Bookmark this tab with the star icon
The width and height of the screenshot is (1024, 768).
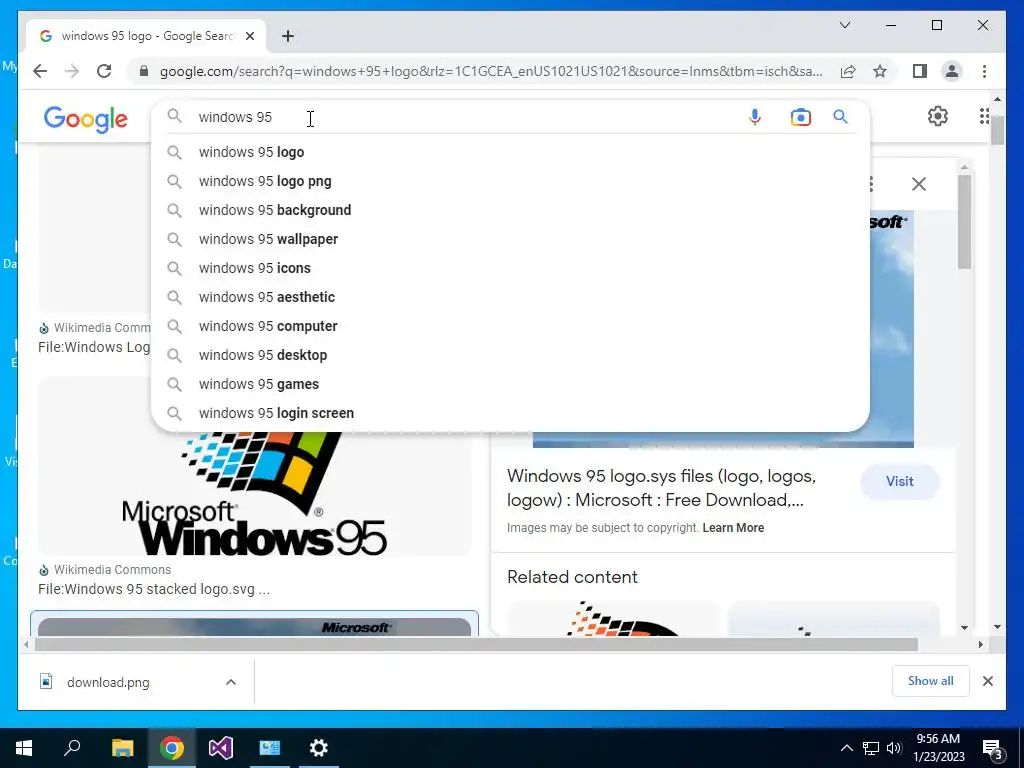(x=880, y=71)
